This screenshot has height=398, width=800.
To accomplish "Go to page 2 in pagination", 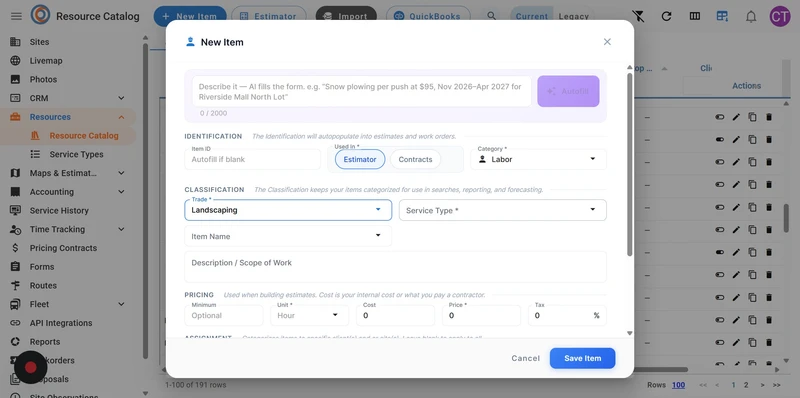I will coord(746,385).
